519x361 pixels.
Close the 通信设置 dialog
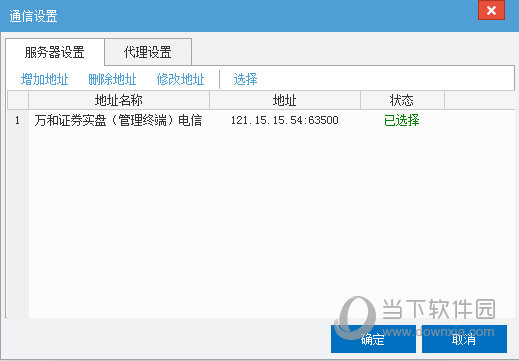491,10
